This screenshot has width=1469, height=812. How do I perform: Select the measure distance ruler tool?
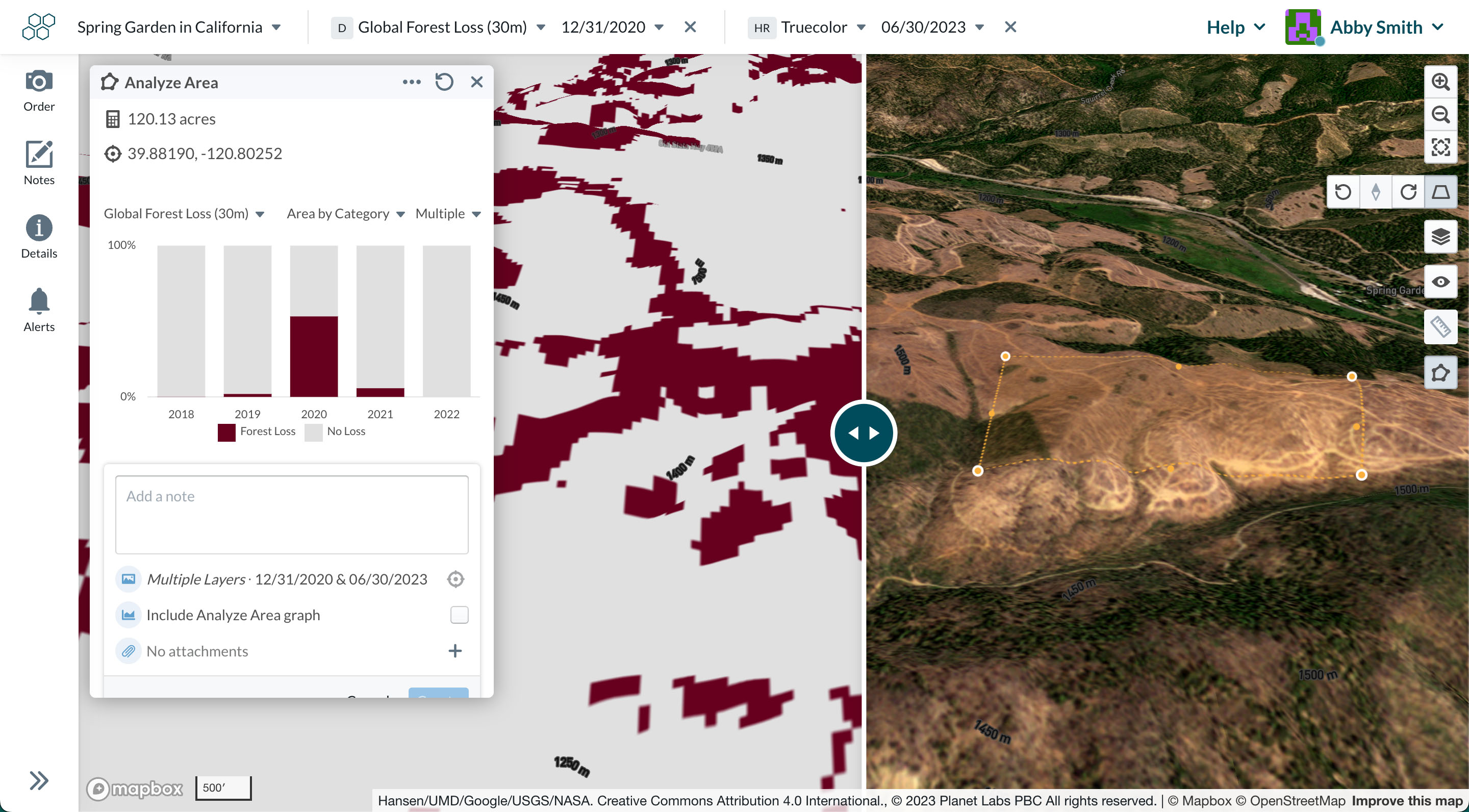pos(1441,326)
